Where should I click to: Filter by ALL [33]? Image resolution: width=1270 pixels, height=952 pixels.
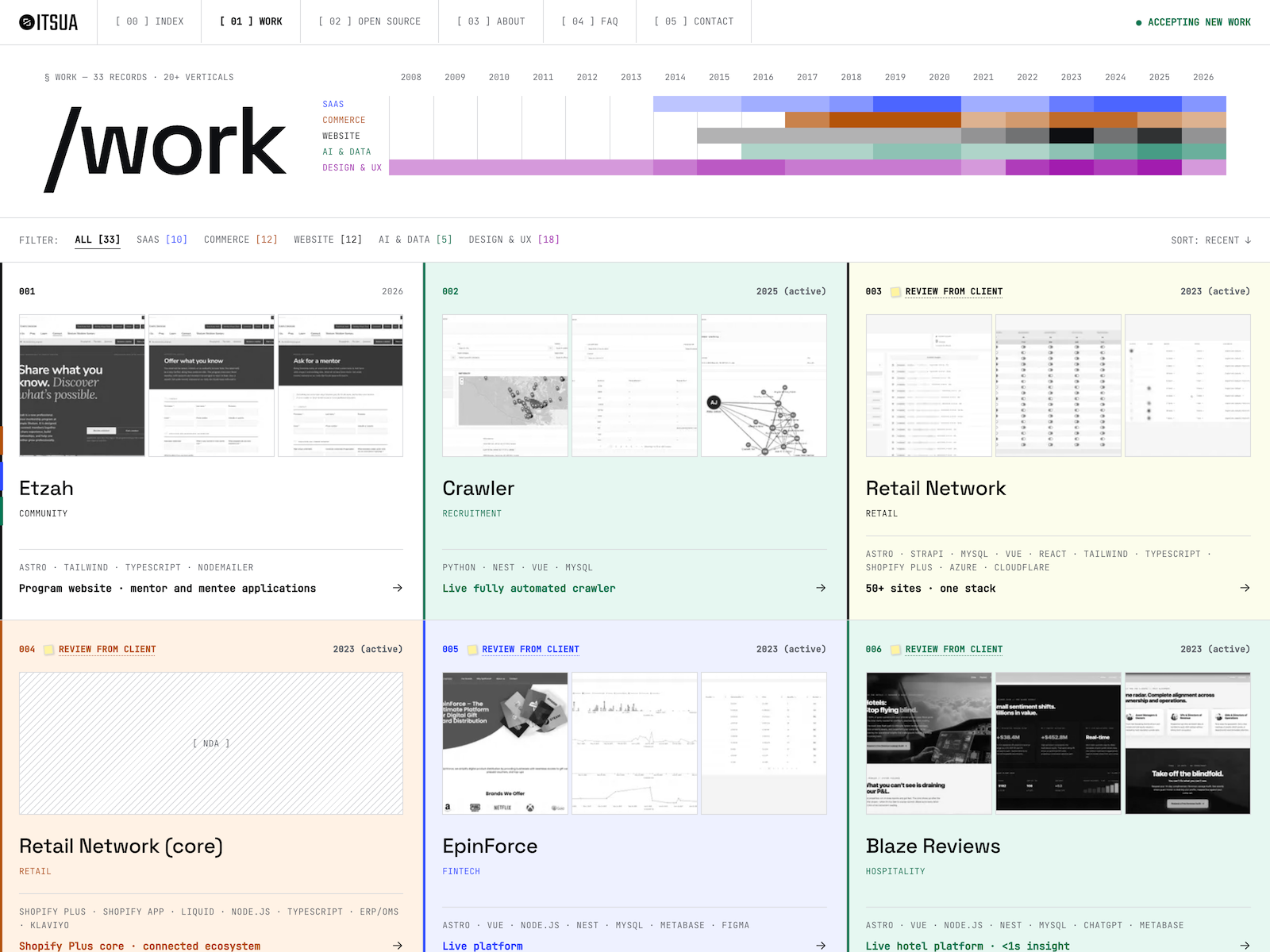98,240
